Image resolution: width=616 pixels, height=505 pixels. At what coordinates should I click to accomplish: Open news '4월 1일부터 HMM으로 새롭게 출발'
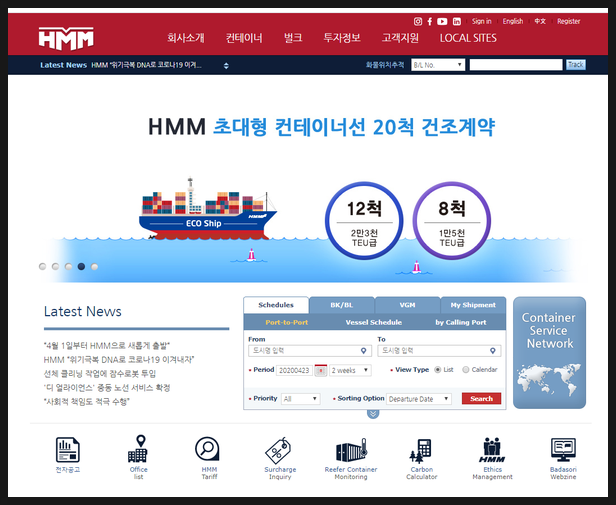coord(106,346)
